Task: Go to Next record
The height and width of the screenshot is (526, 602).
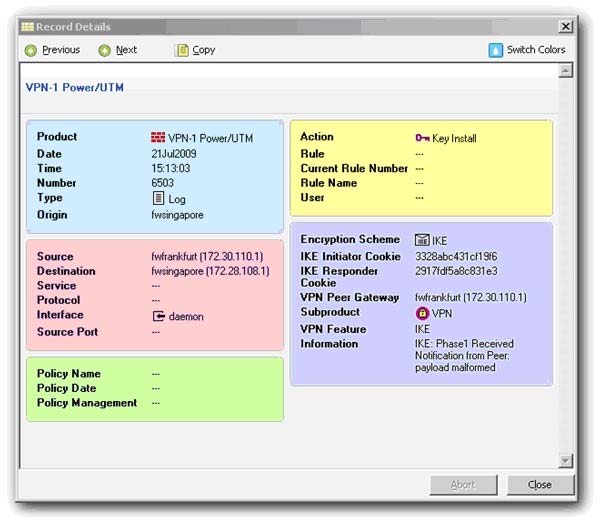Action: click(x=118, y=50)
